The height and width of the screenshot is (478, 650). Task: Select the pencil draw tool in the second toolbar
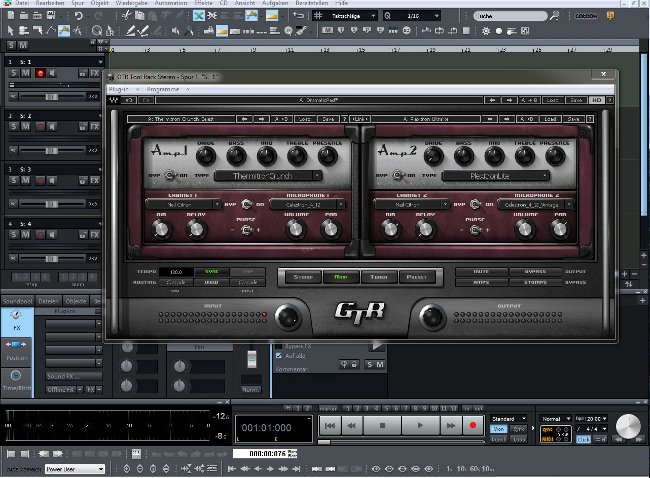coord(130,31)
